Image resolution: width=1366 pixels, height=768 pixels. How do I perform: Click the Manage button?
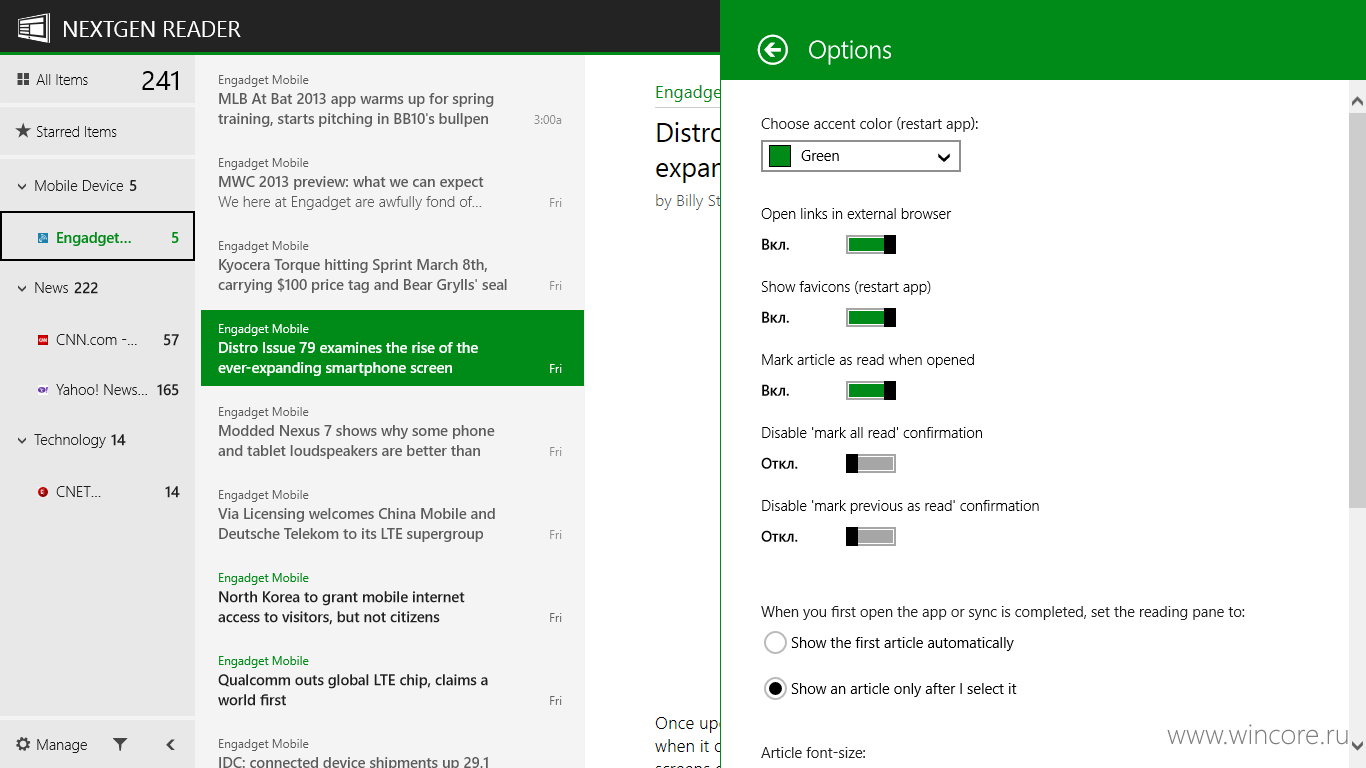52,744
